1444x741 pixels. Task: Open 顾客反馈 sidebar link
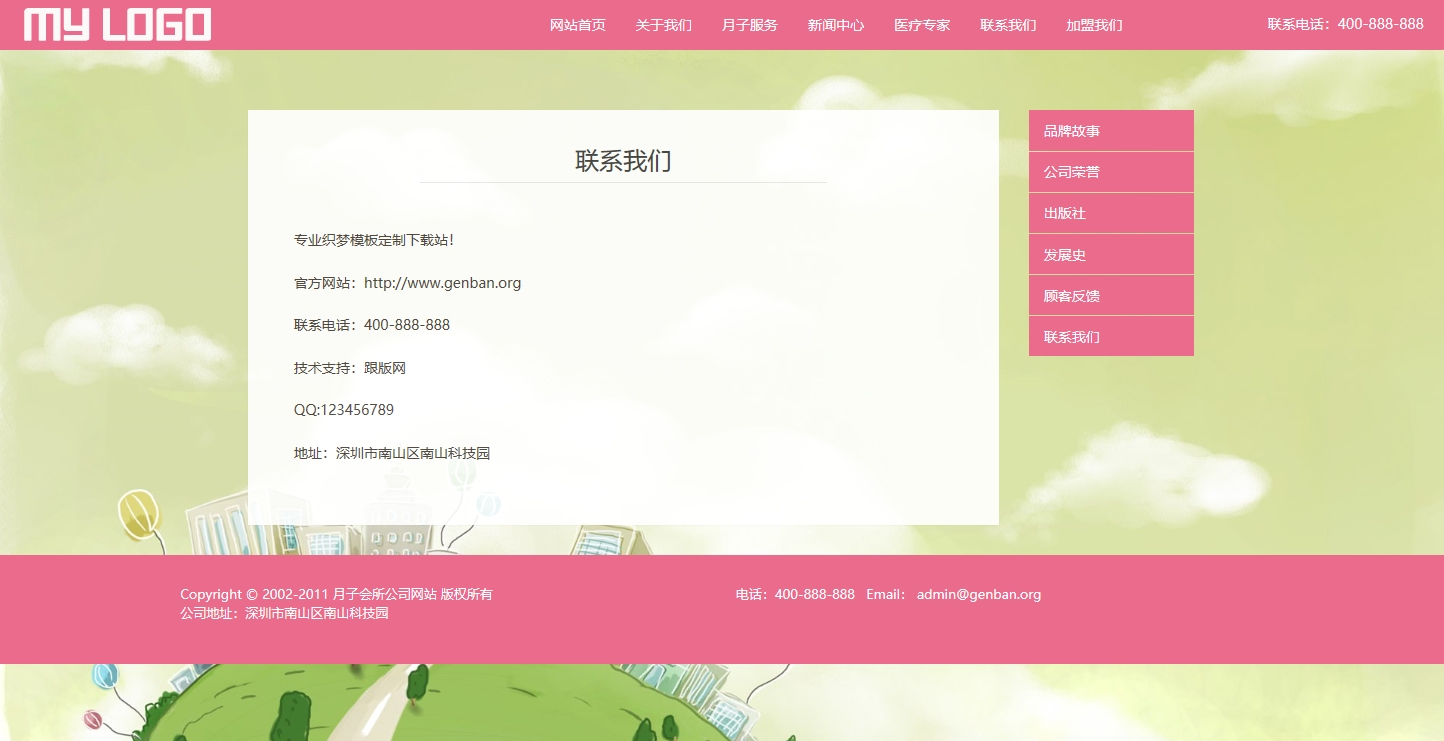pyautogui.click(x=1111, y=296)
